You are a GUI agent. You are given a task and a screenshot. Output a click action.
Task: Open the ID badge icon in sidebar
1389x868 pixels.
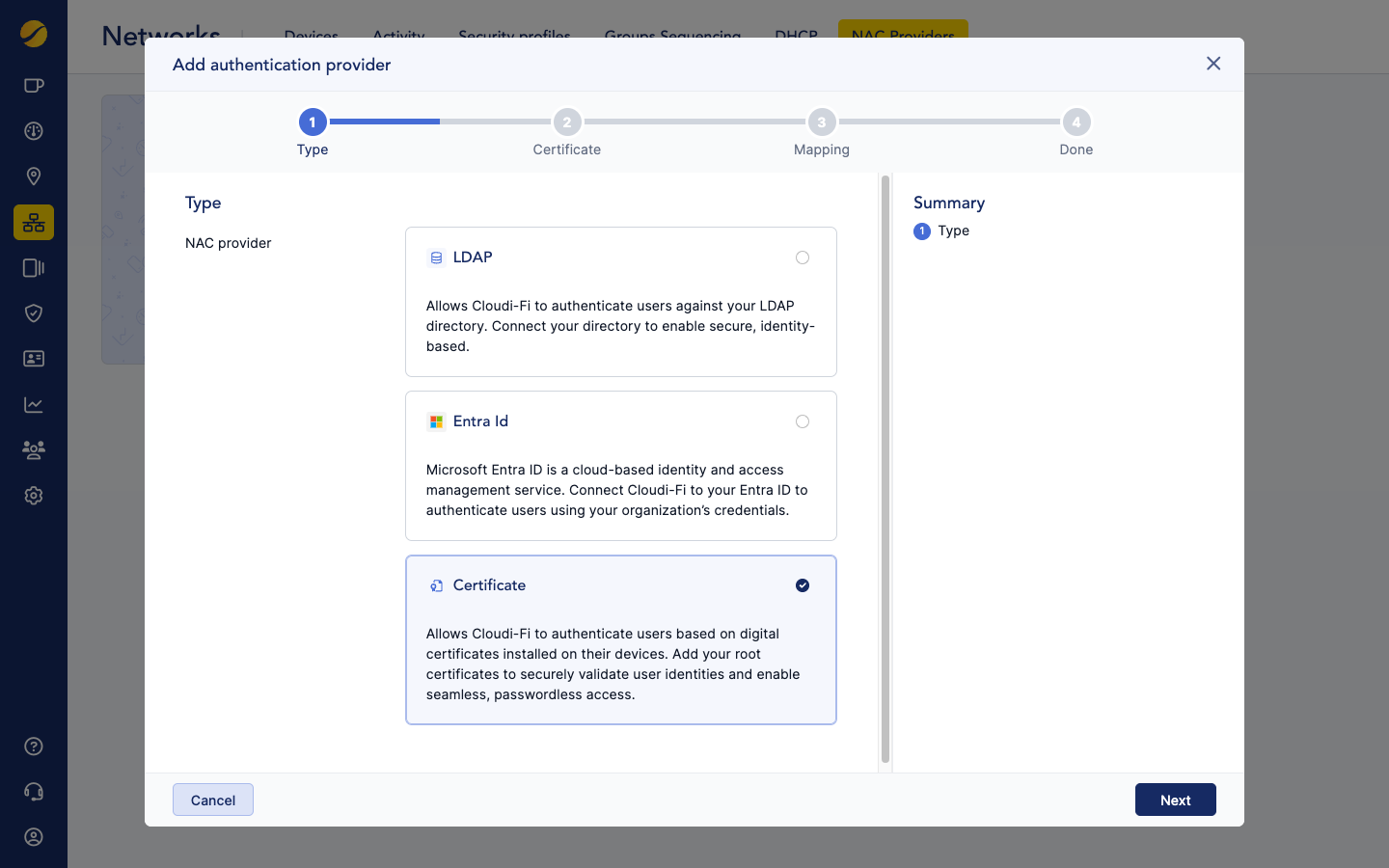[33, 358]
